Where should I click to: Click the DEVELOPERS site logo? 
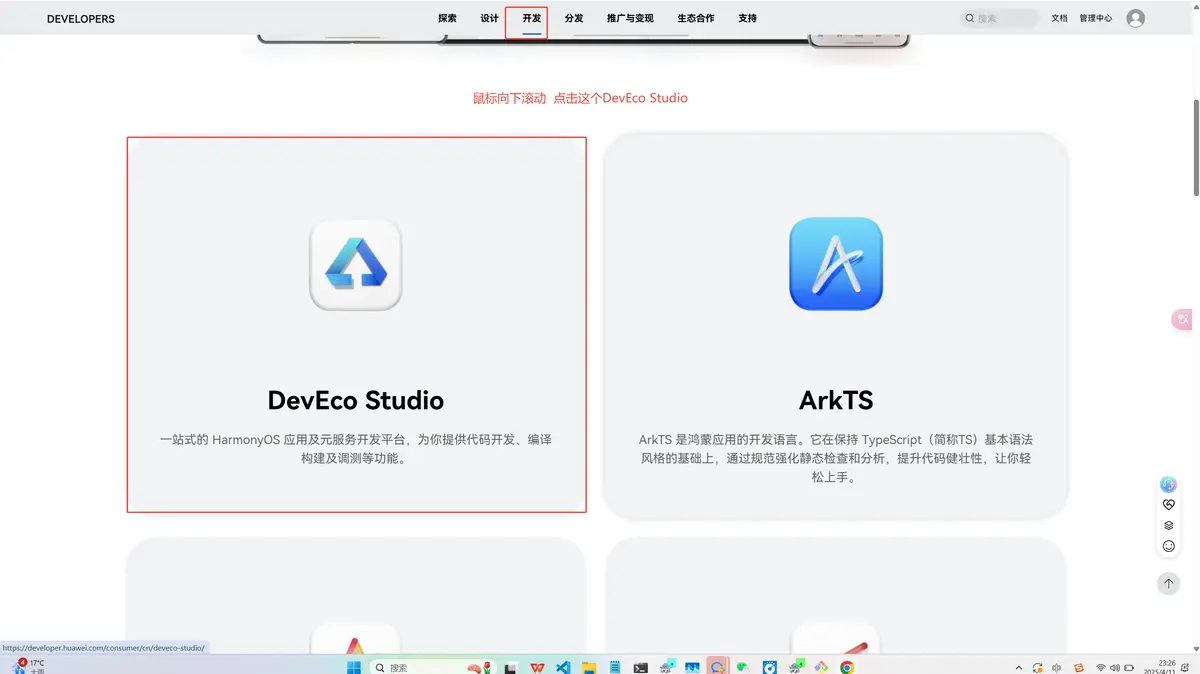click(x=81, y=19)
